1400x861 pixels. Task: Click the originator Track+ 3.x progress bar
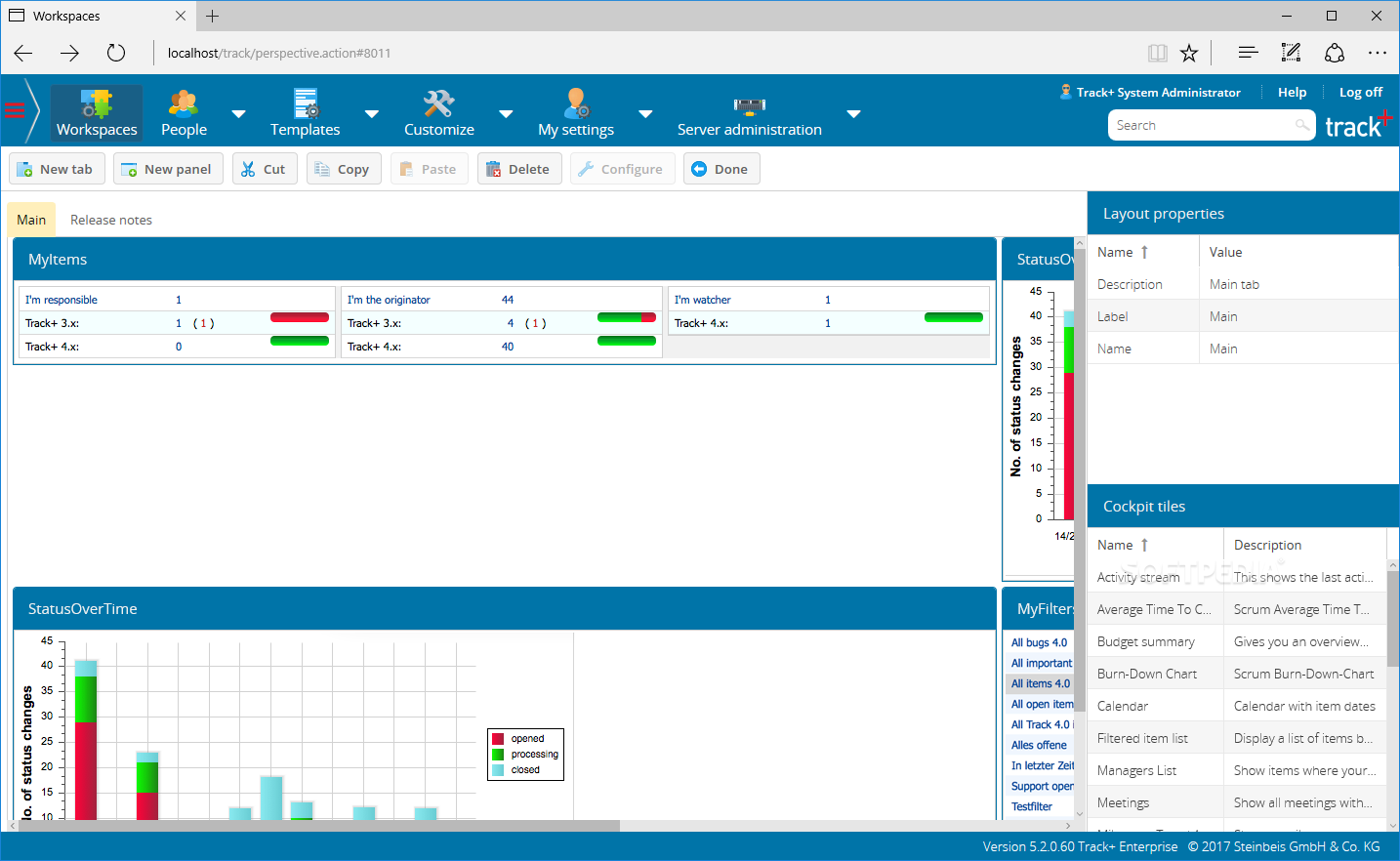pyautogui.click(x=626, y=317)
